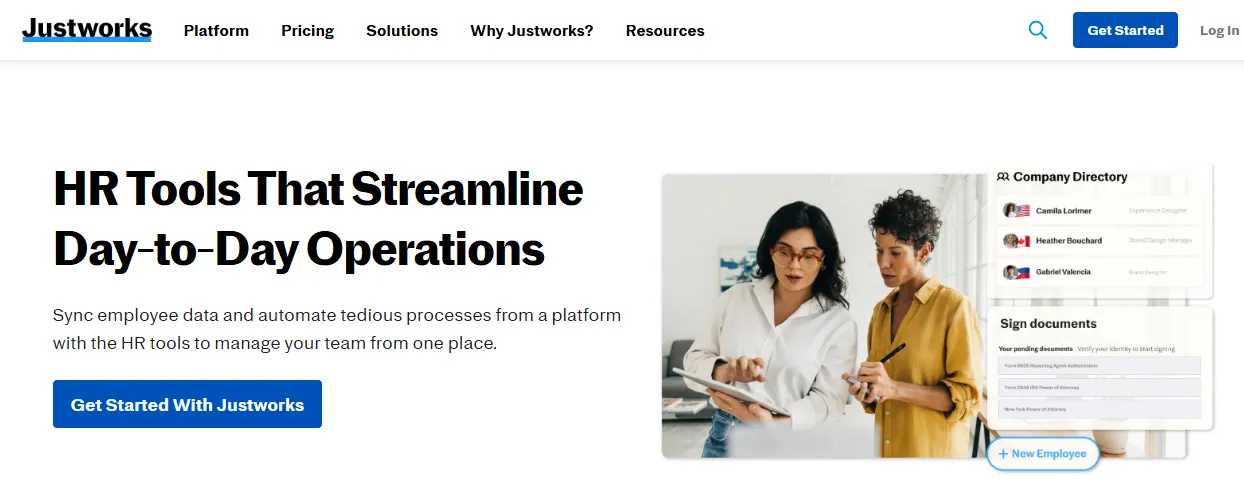Image resolution: width=1244 pixels, height=503 pixels.
Task: Click the Form 2848 IRS Power of Attorney row
Action: coord(1100,387)
